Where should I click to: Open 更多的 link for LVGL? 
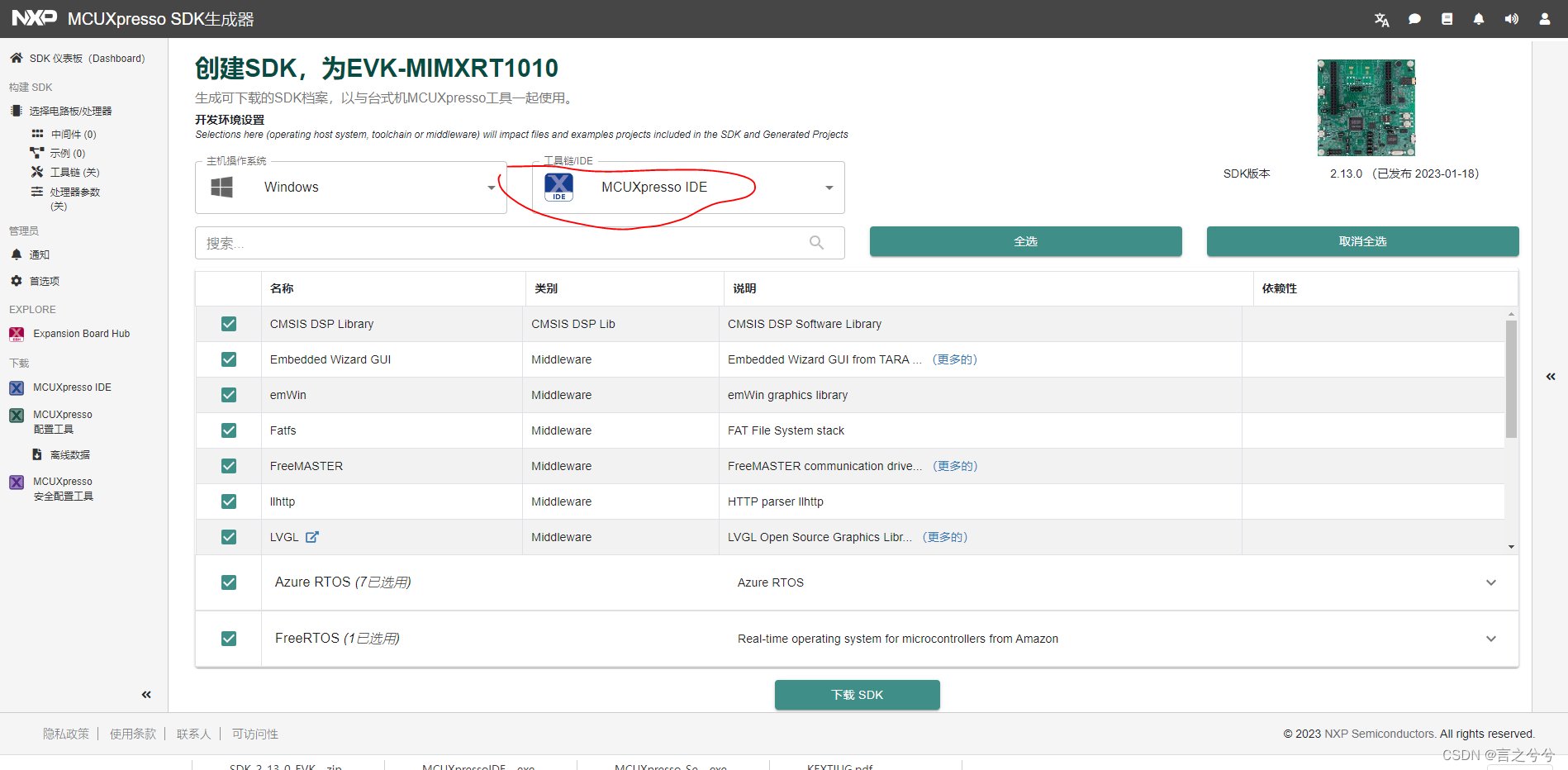(x=944, y=537)
